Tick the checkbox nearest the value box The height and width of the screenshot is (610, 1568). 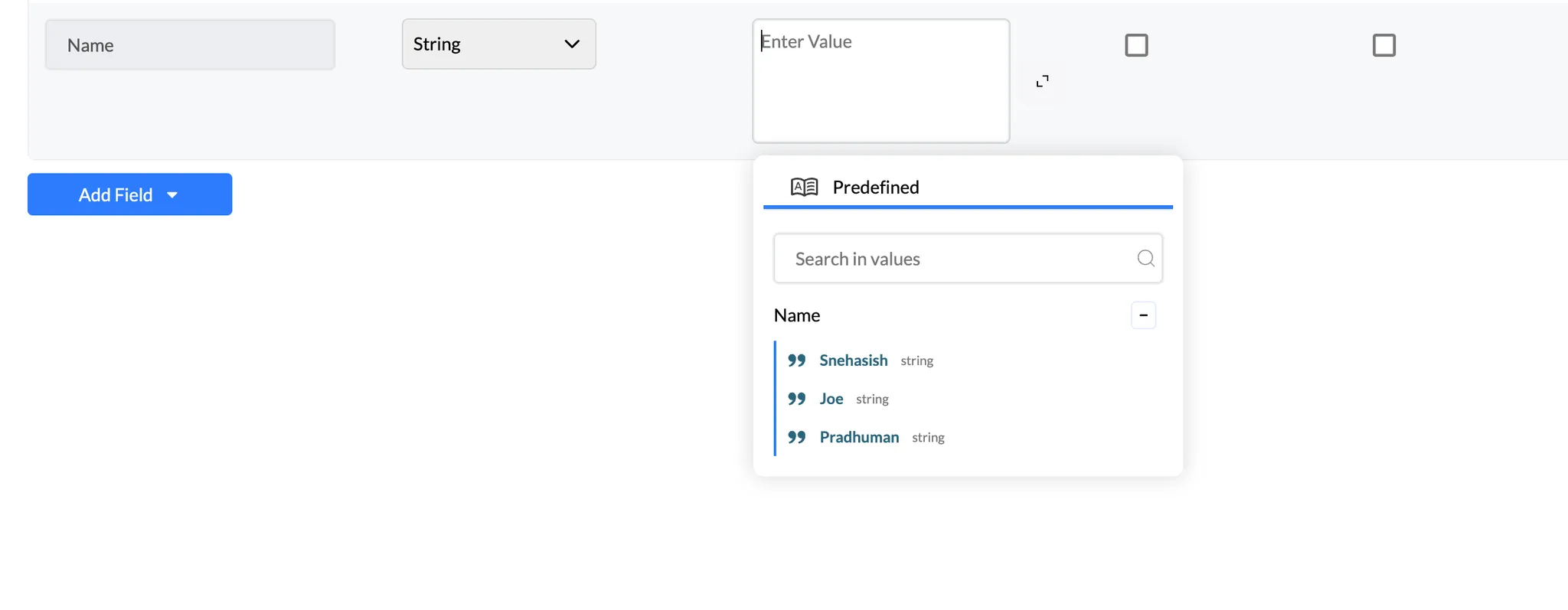tap(1136, 45)
